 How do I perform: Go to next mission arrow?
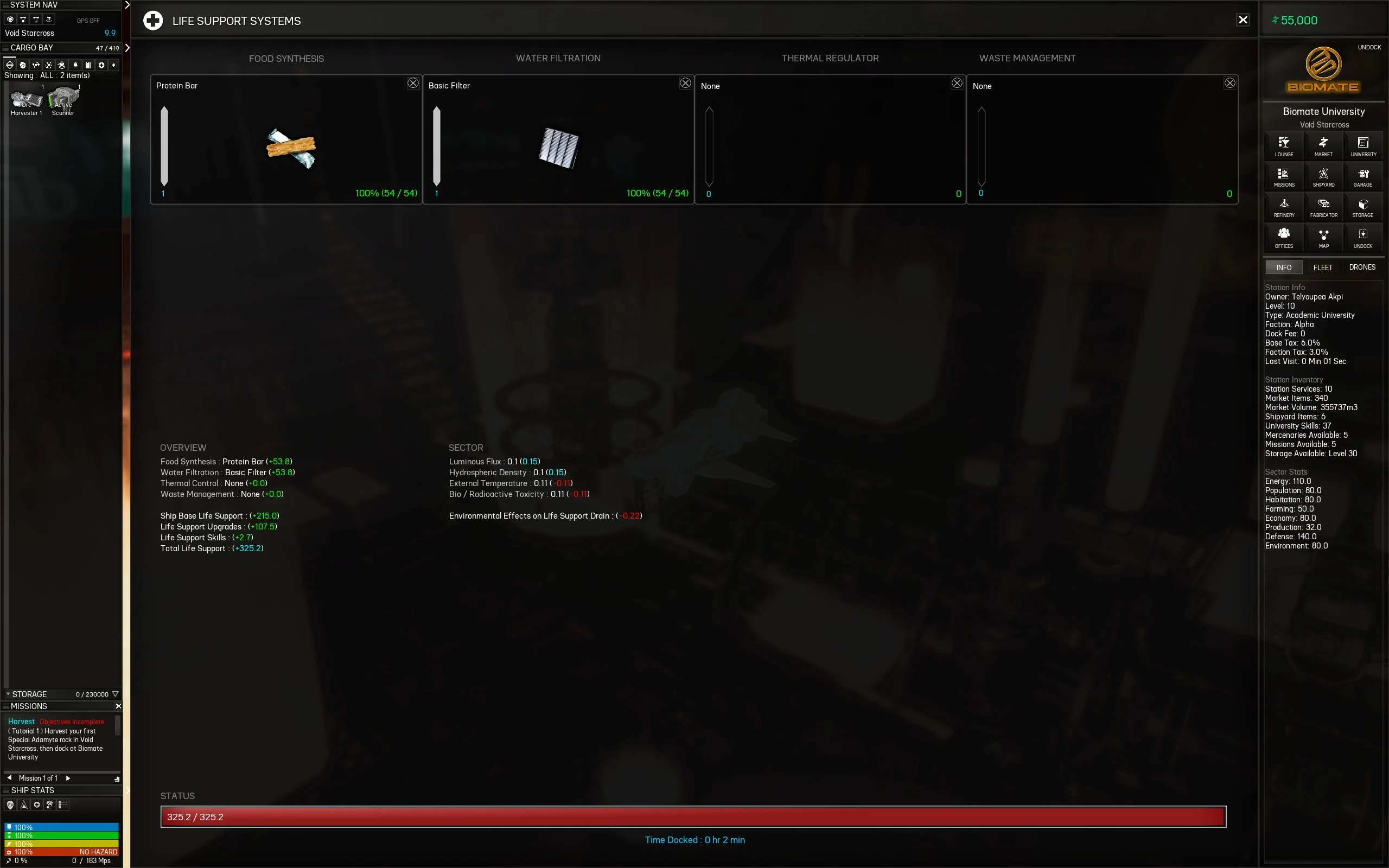(68, 778)
